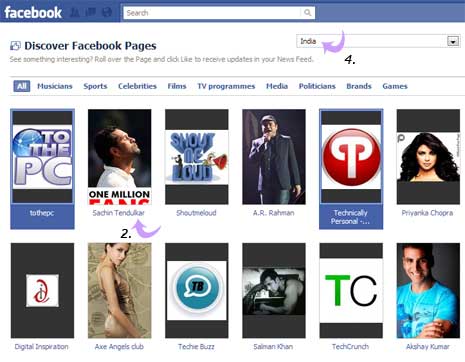Switch to TV programmes tab
465x362 pixels.
226,86
